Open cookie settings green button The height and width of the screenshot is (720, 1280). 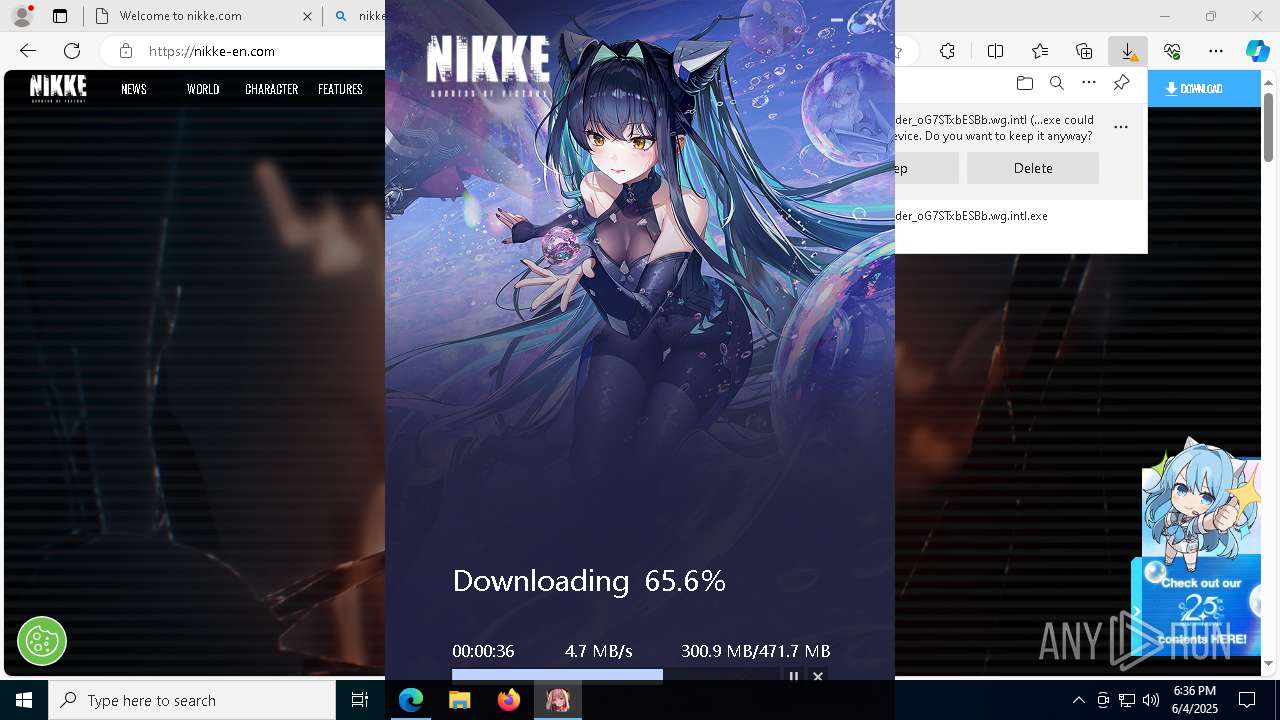click(42, 640)
